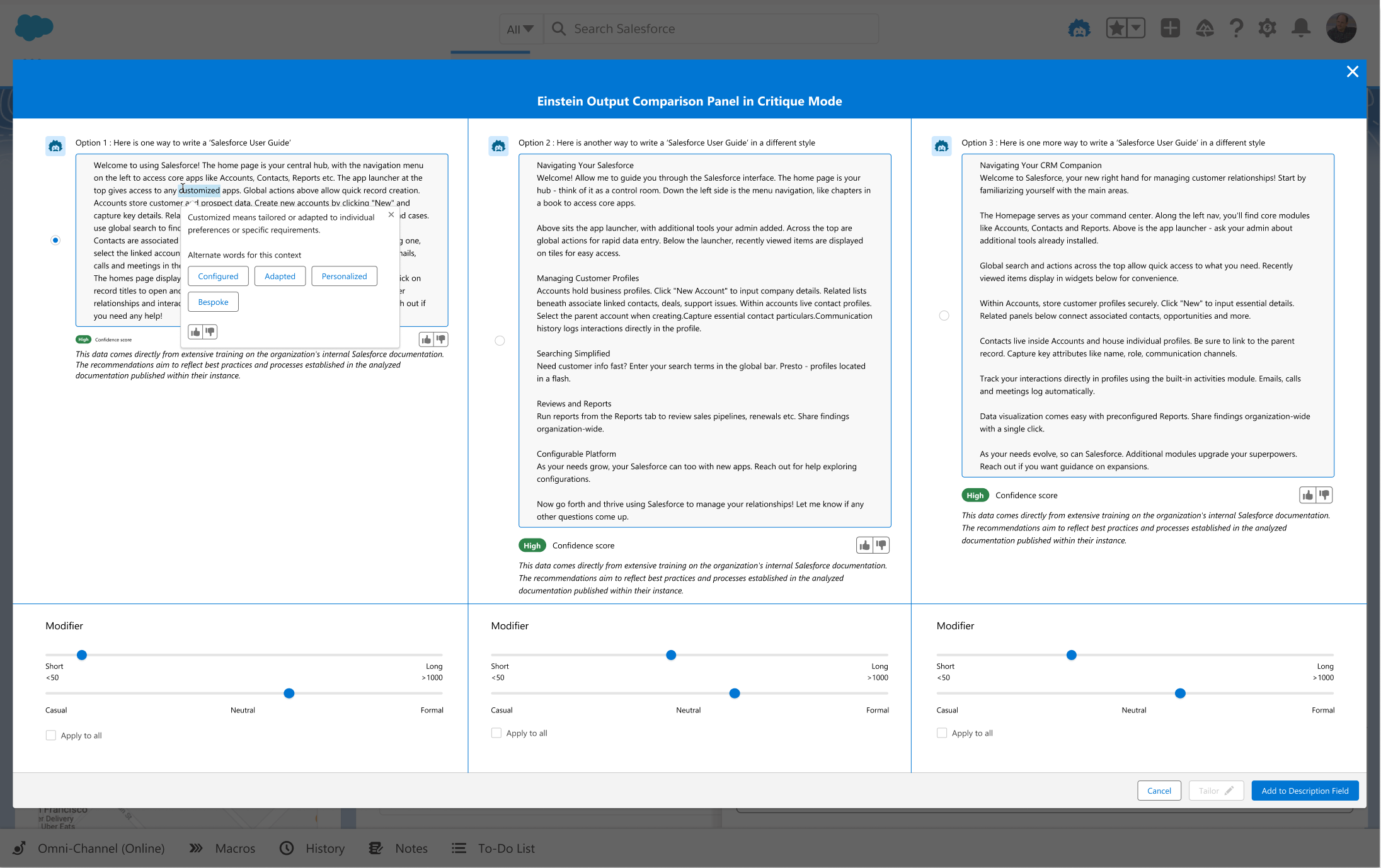Check Apply to all under first Modifier
Screen dimensions: 1381x868
click(x=51, y=735)
